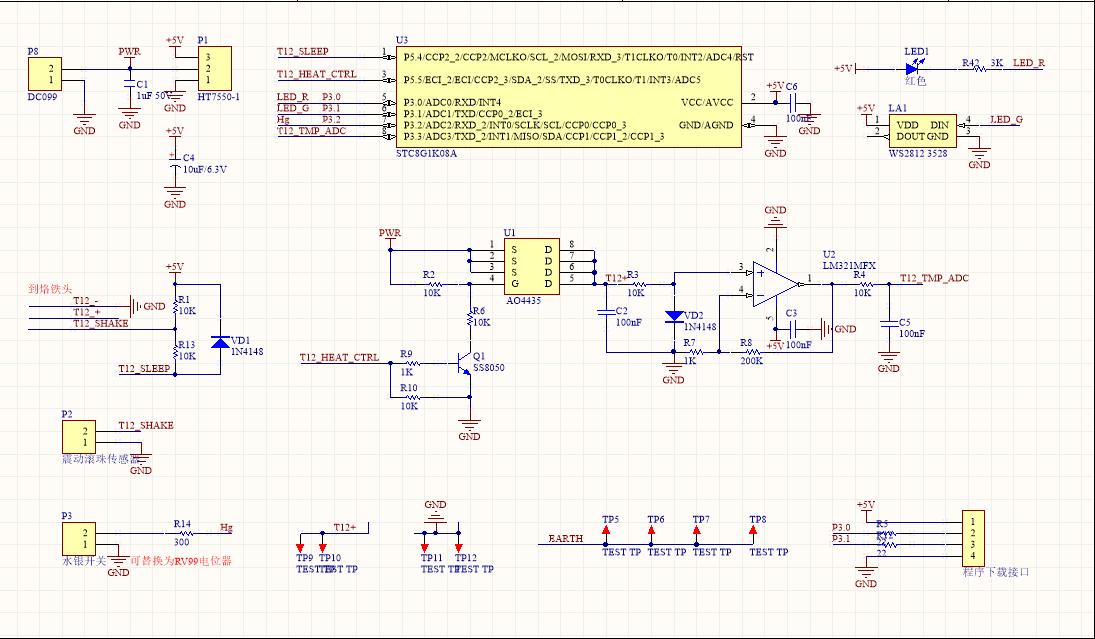Click the VD2 diode symbol
The image size is (1095, 639).
[674, 317]
